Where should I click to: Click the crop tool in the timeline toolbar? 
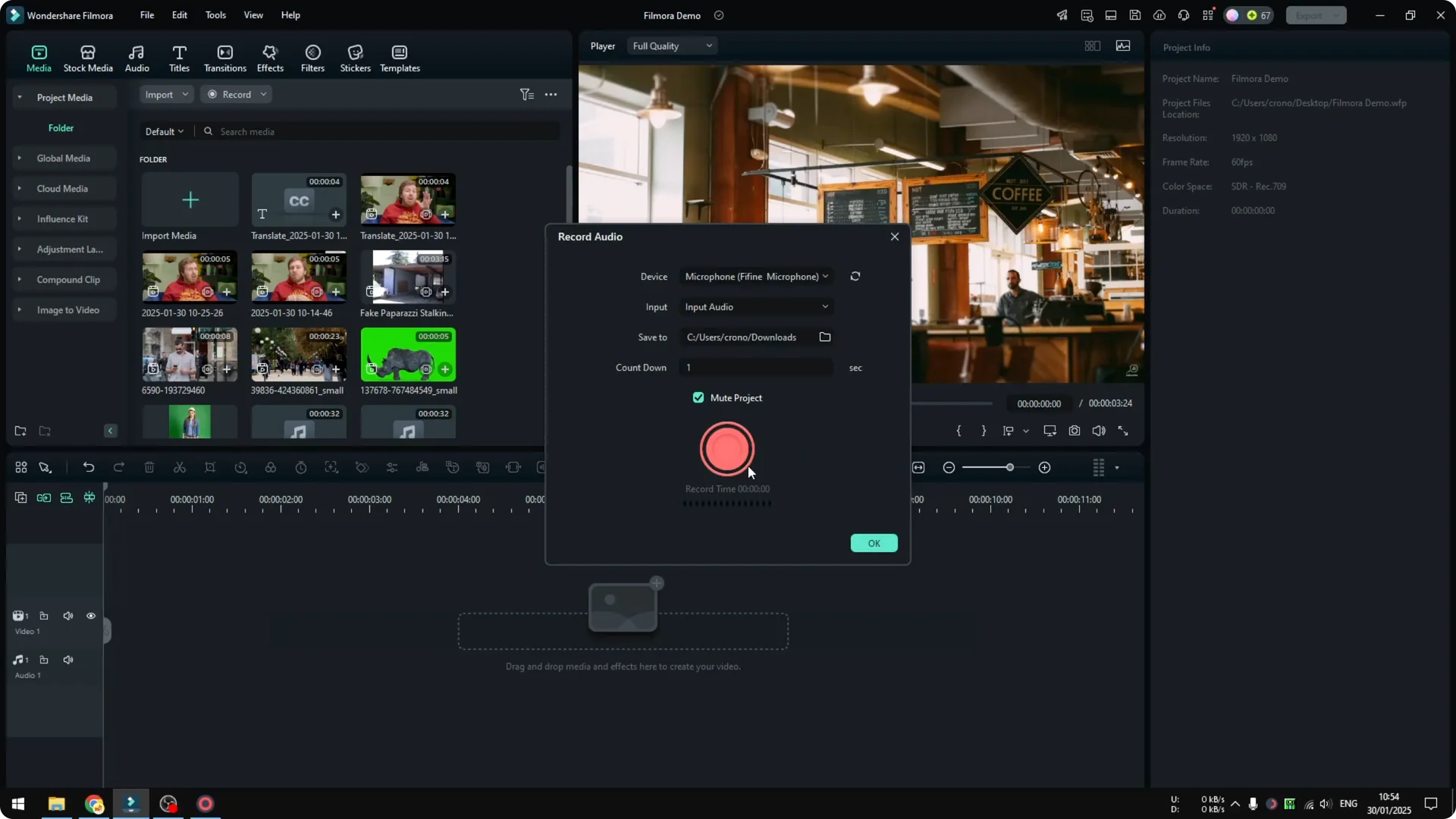point(210,467)
